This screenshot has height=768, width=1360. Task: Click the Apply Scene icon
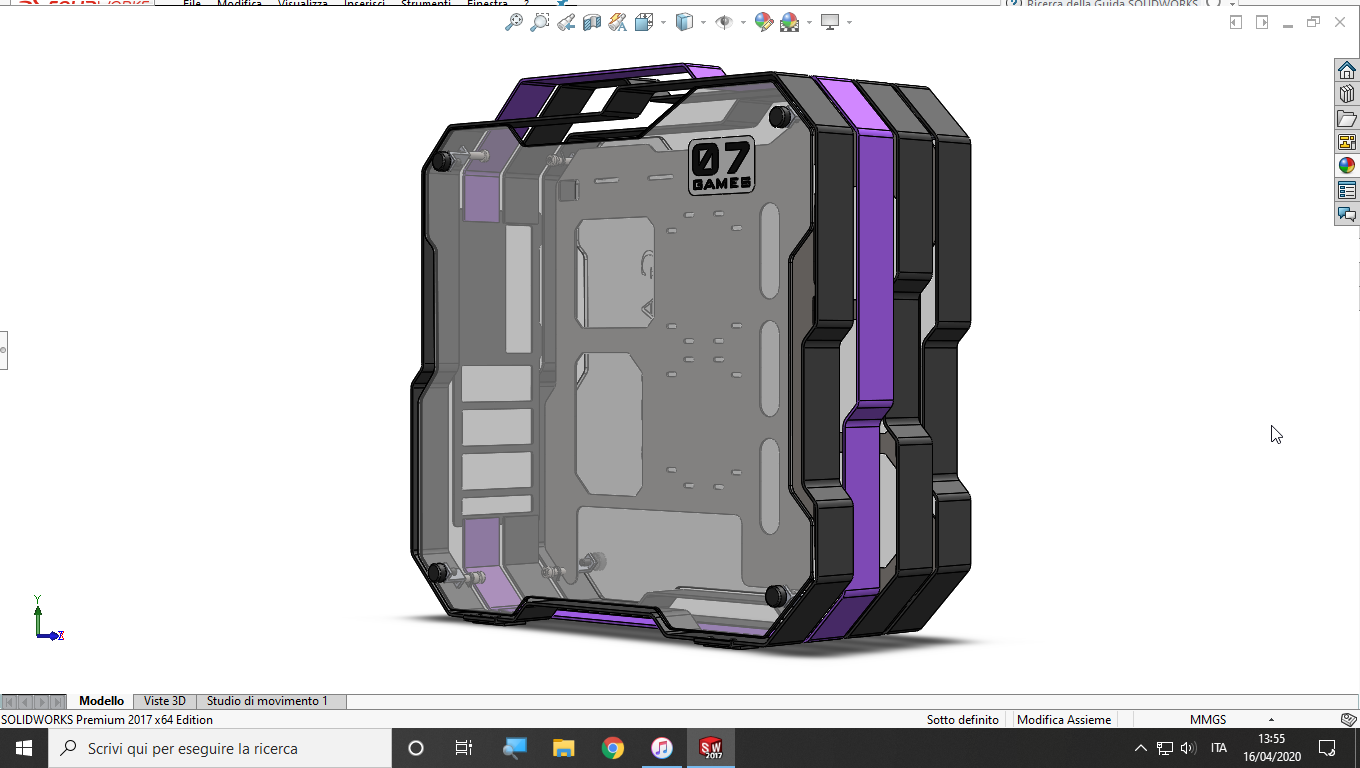click(789, 22)
